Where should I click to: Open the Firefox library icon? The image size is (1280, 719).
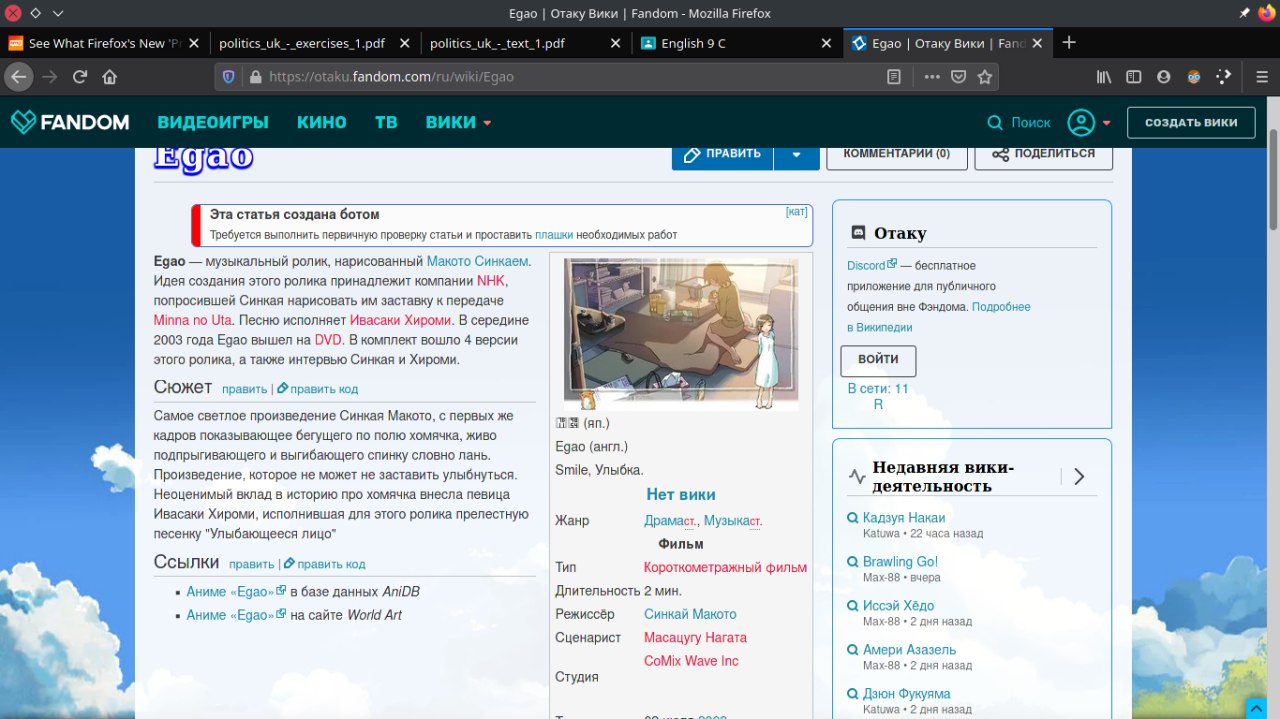1104,77
